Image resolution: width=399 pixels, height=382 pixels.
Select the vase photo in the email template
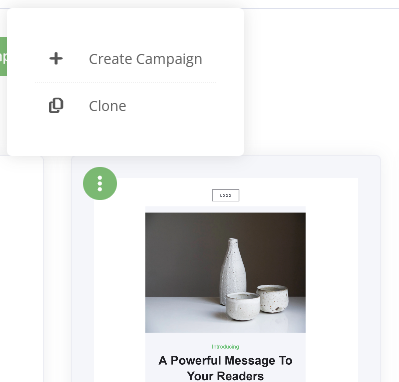[225, 273]
